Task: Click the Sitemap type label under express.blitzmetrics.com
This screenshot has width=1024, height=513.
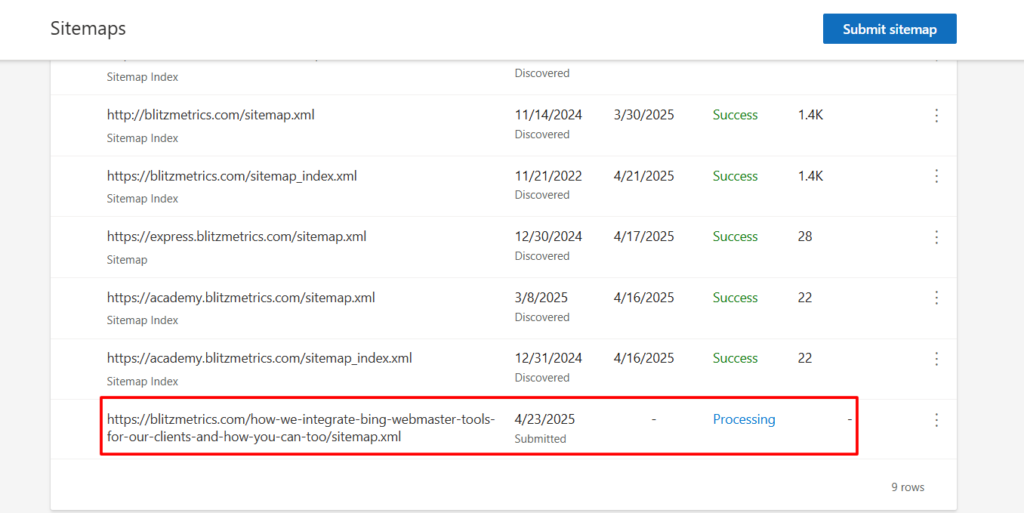Action: click(x=127, y=260)
